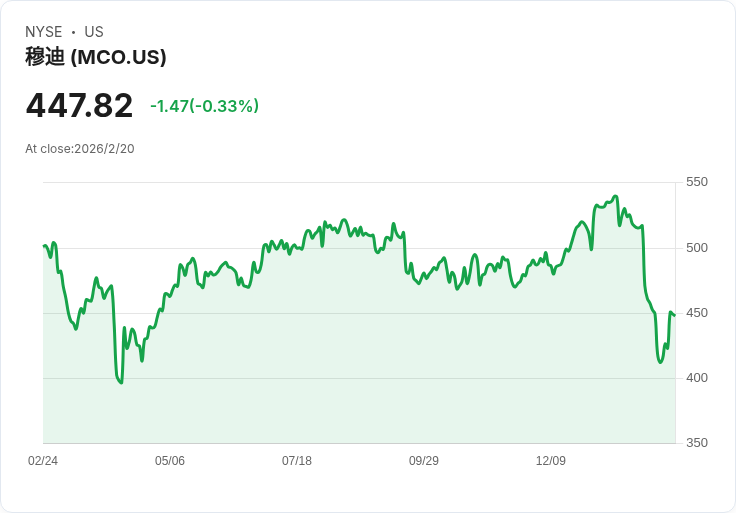The width and height of the screenshot is (736, 513).
Task: Click the 550 price axis label
Action: (x=697, y=182)
